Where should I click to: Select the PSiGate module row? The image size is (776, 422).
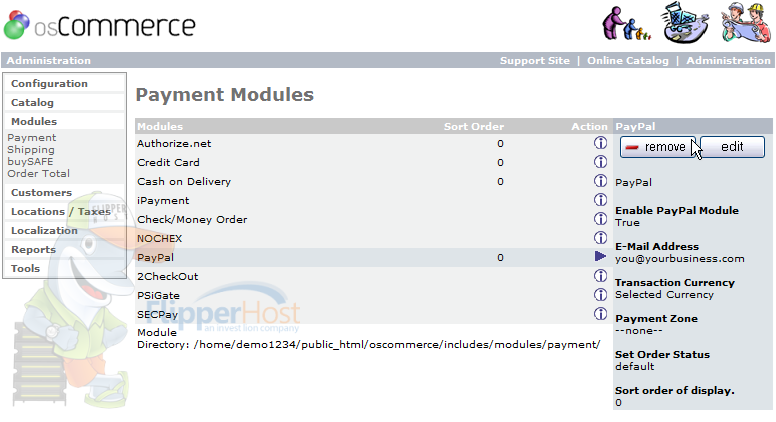click(373, 295)
